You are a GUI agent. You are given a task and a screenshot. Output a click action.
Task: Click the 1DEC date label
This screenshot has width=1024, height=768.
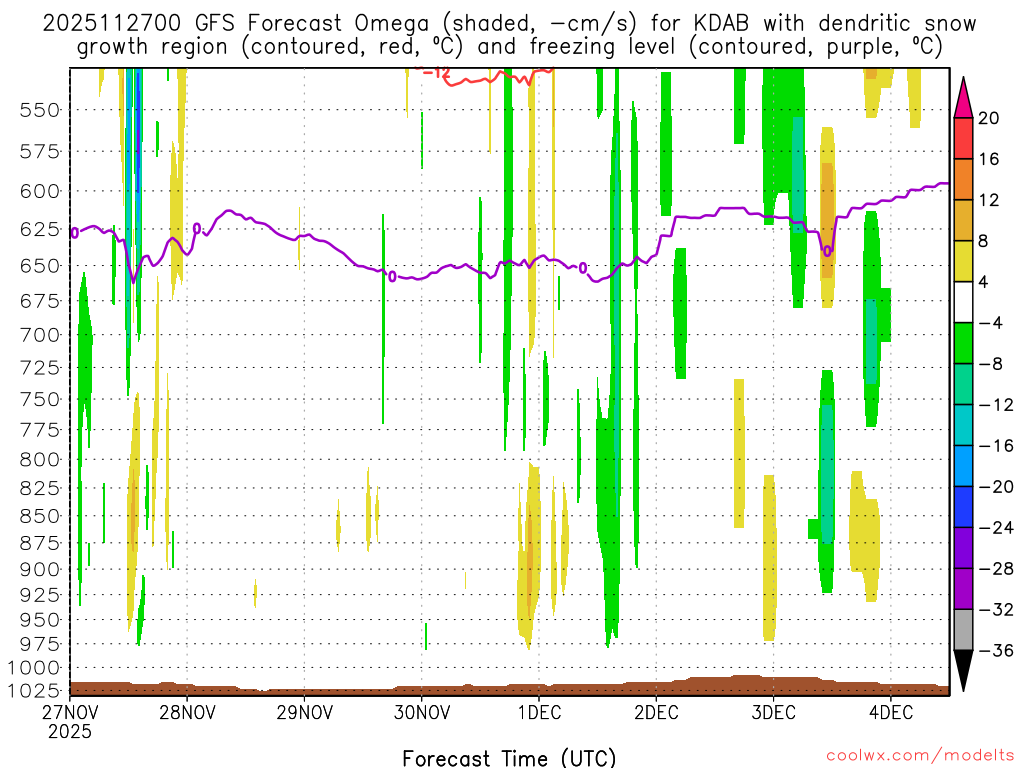[539, 712]
